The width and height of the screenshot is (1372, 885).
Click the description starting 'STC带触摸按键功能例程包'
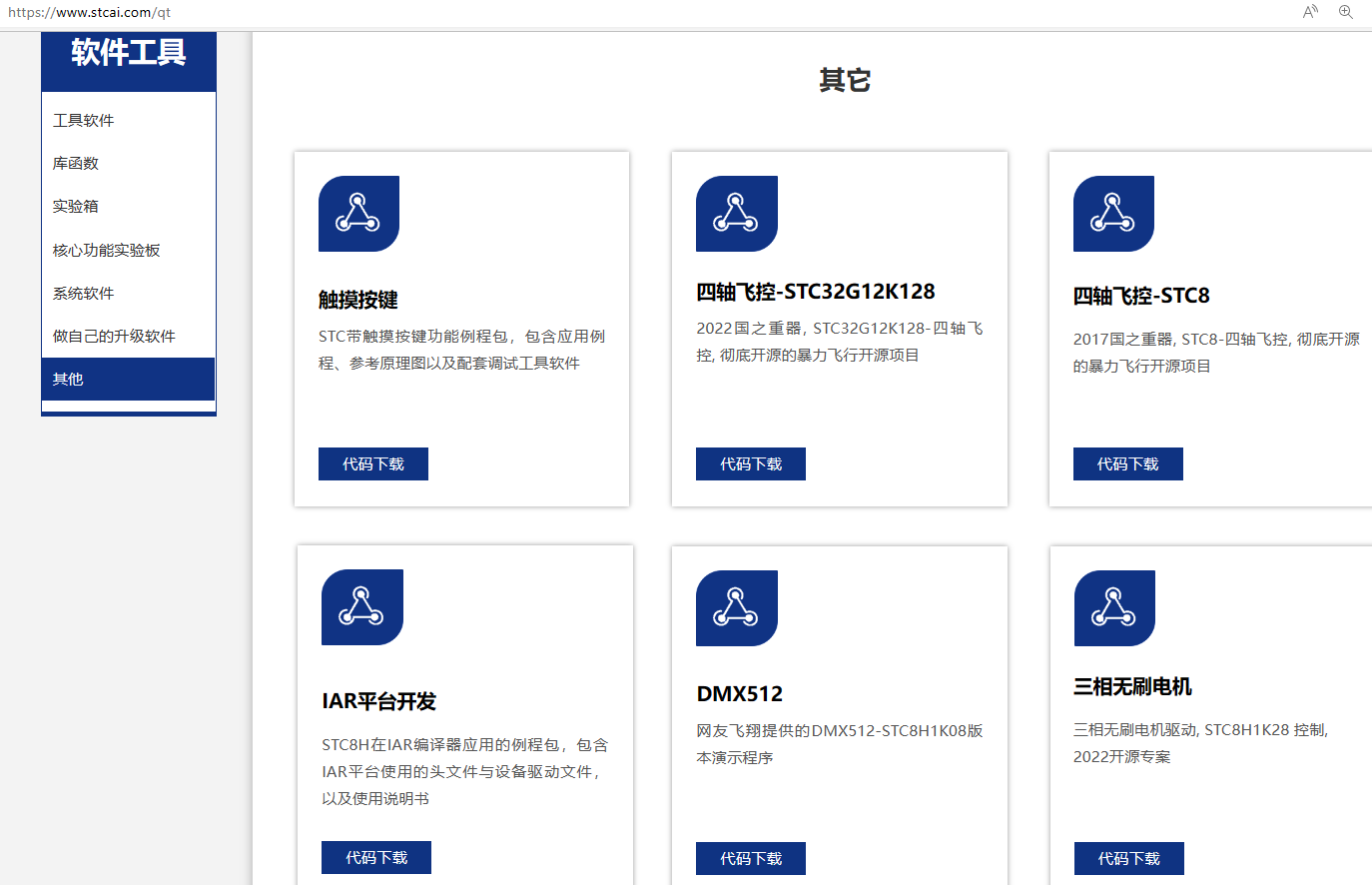click(x=462, y=350)
